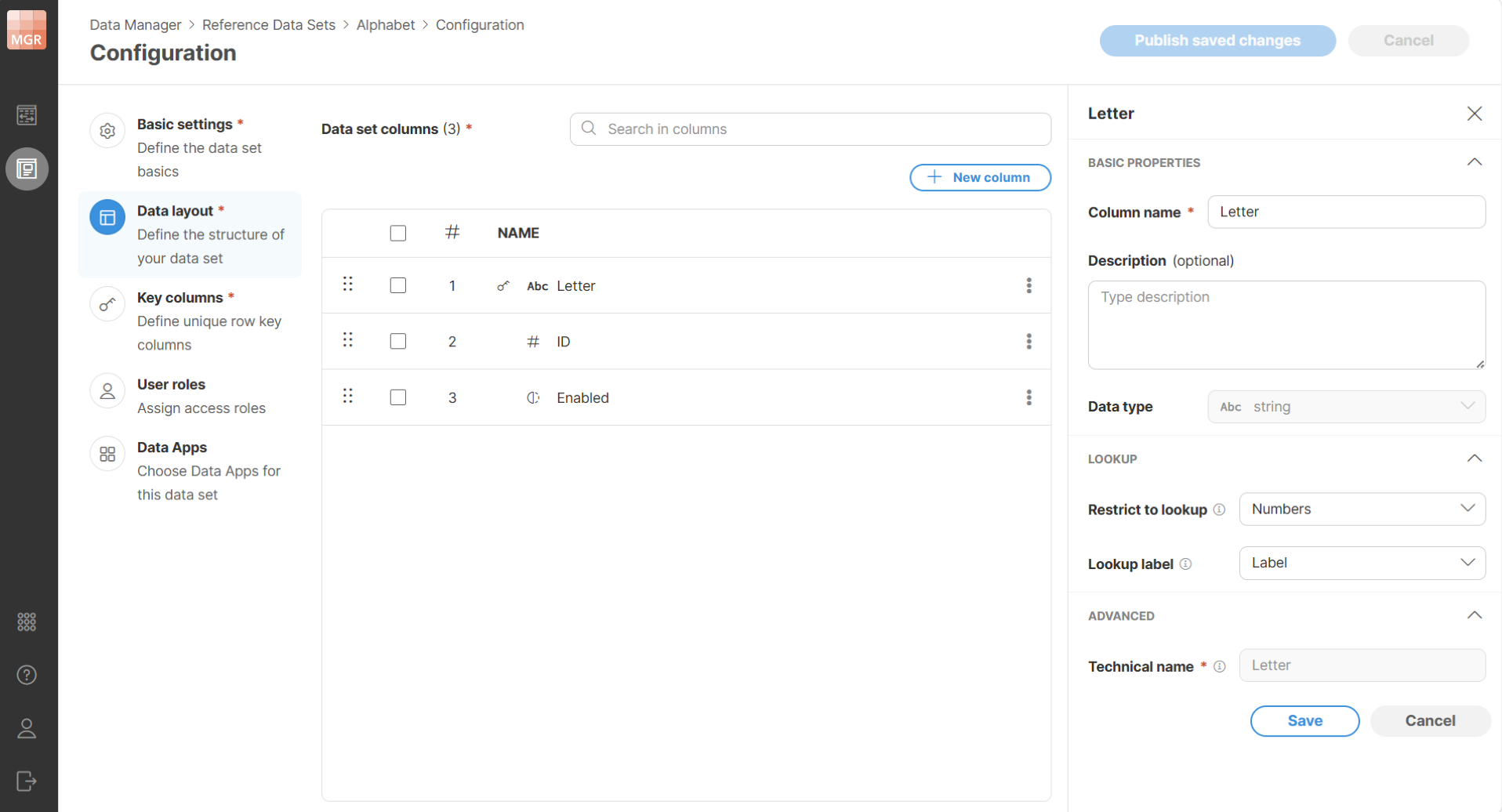Collapse the Basic Properties section
The width and height of the screenshot is (1502, 812).
(1474, 162)
